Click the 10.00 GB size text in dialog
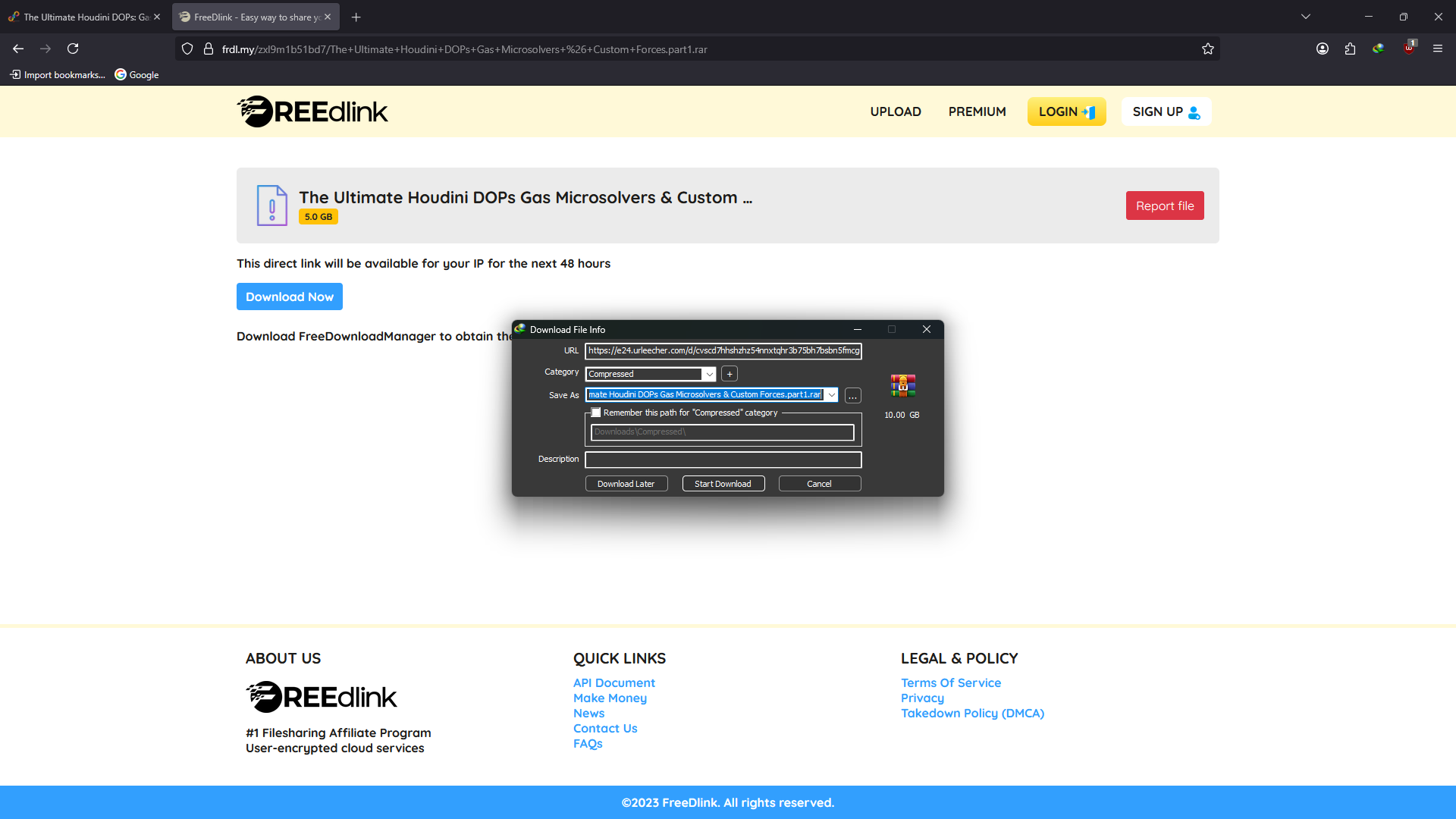 click(x=902, y=415)
